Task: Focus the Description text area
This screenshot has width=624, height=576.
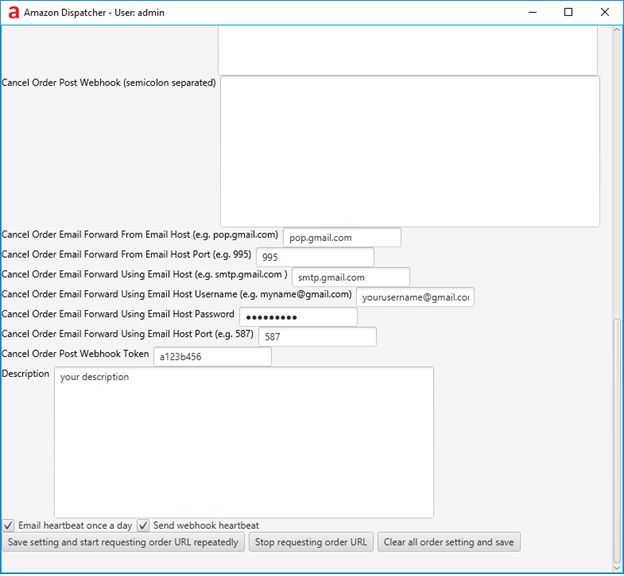Action: point(244,442)
